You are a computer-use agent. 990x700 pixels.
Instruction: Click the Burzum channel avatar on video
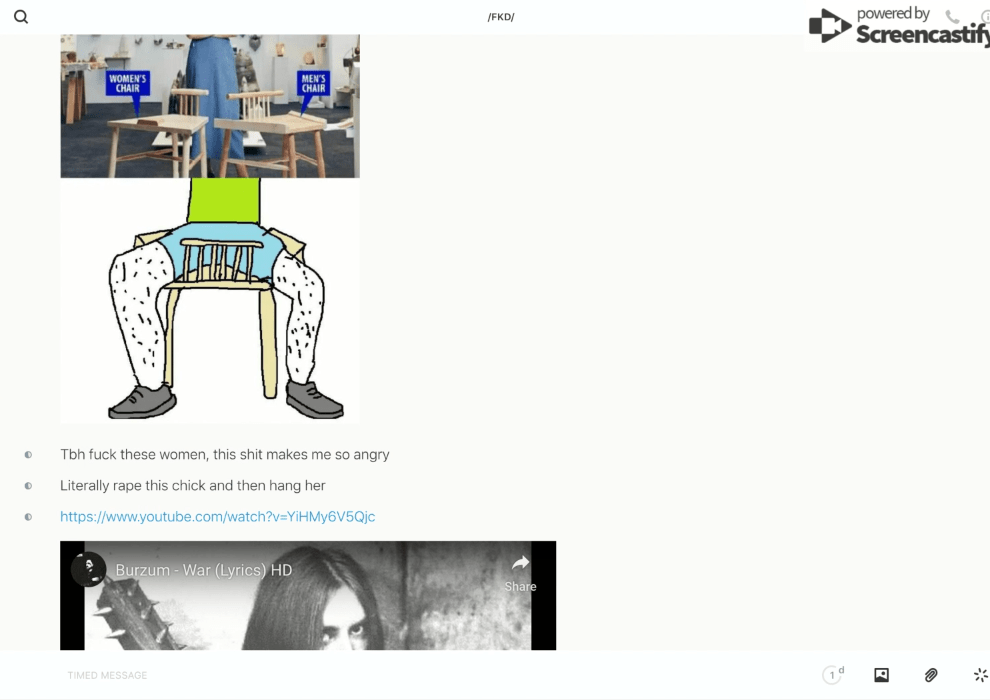[89, 570]
